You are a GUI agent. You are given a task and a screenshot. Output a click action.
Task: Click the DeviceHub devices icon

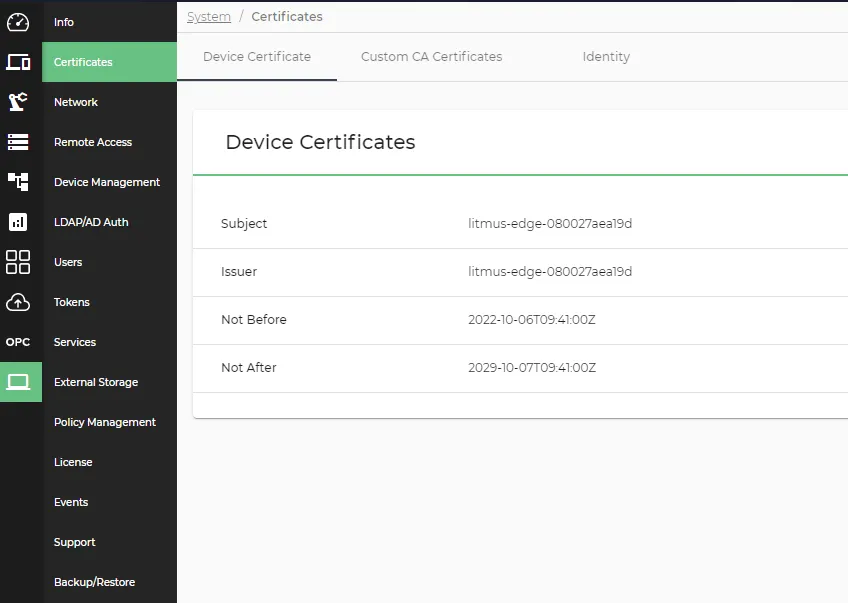tap(18, 62)
